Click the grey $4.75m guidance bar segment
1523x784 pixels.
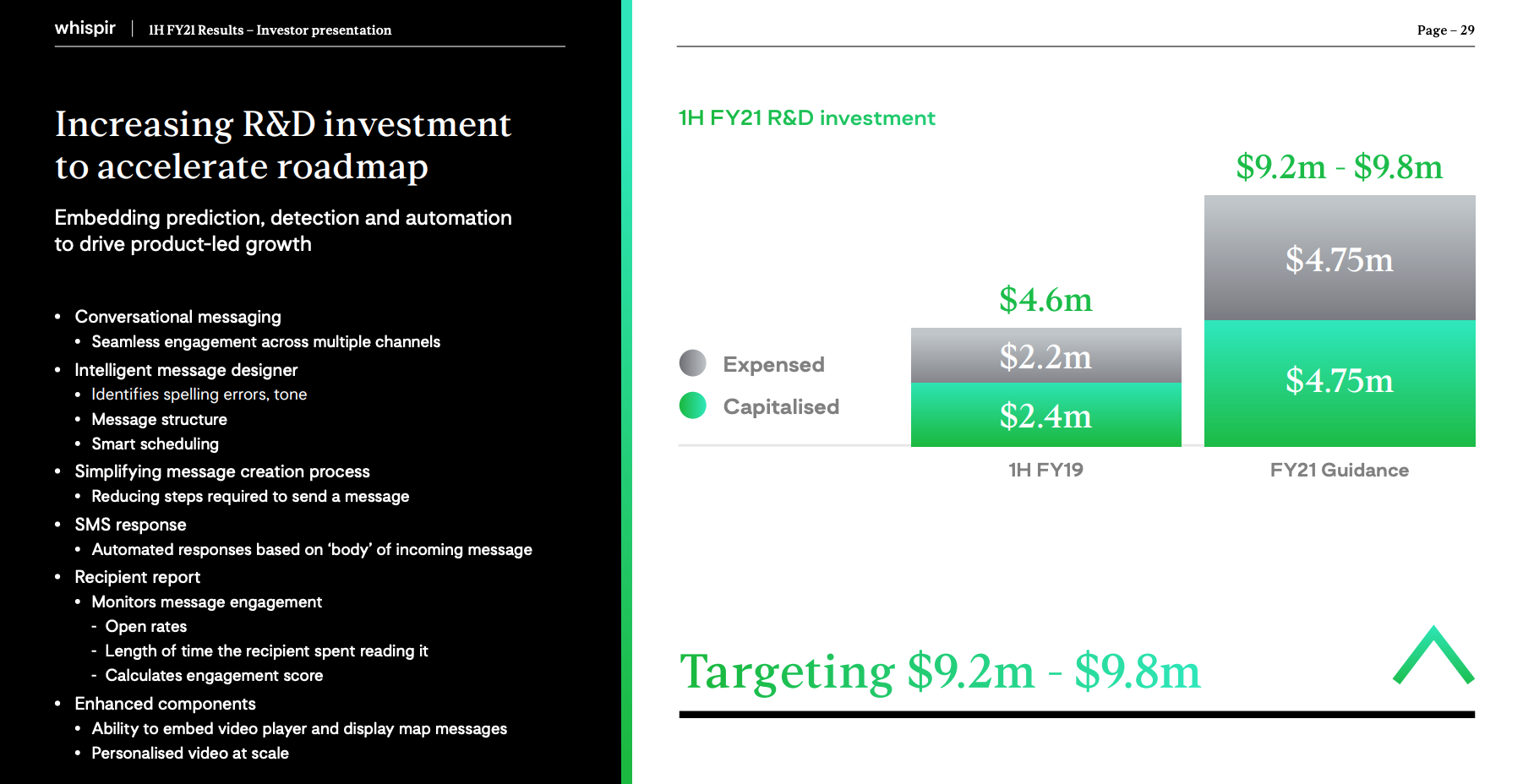click(x=1339, y=259)
